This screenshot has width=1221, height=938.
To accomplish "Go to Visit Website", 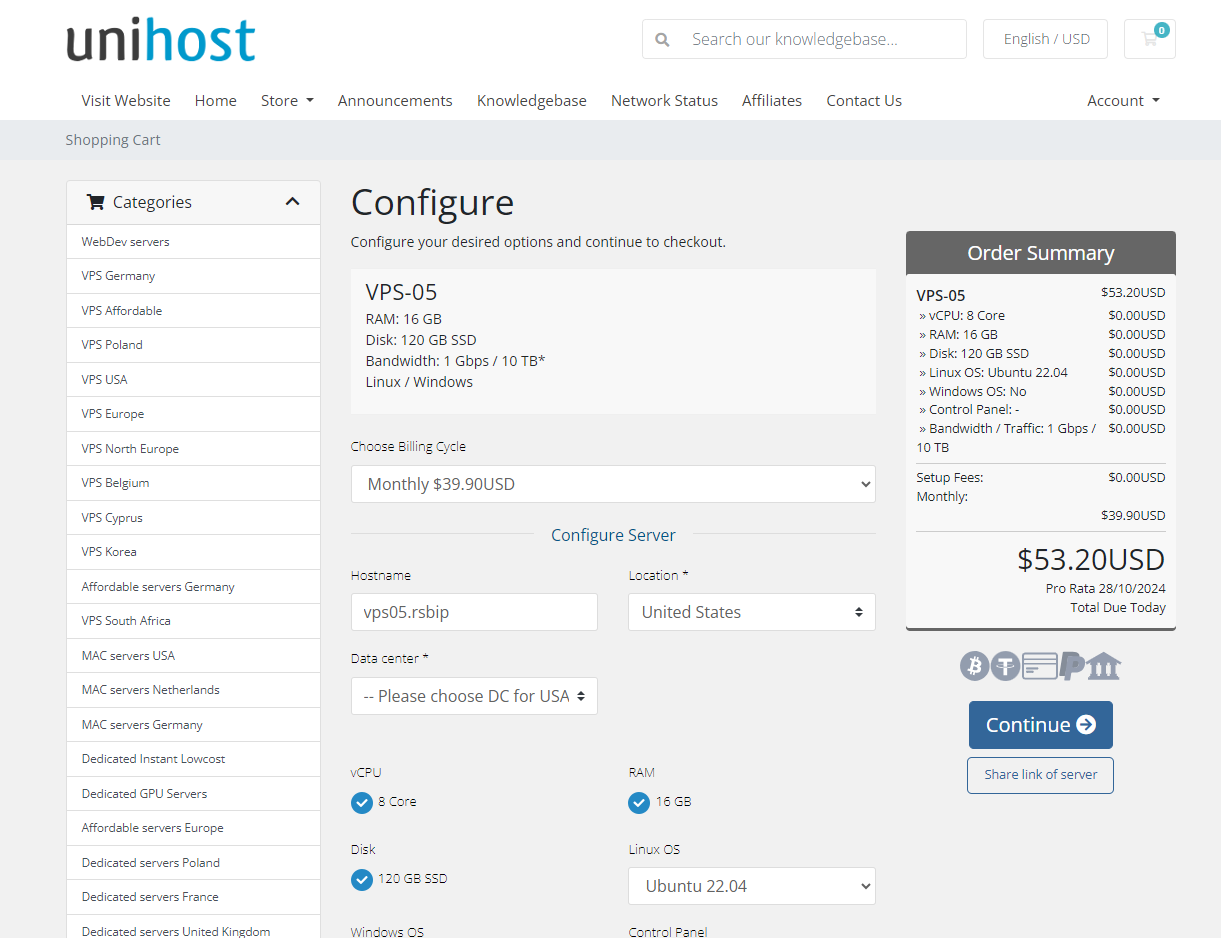I will (x=126, y=100).
